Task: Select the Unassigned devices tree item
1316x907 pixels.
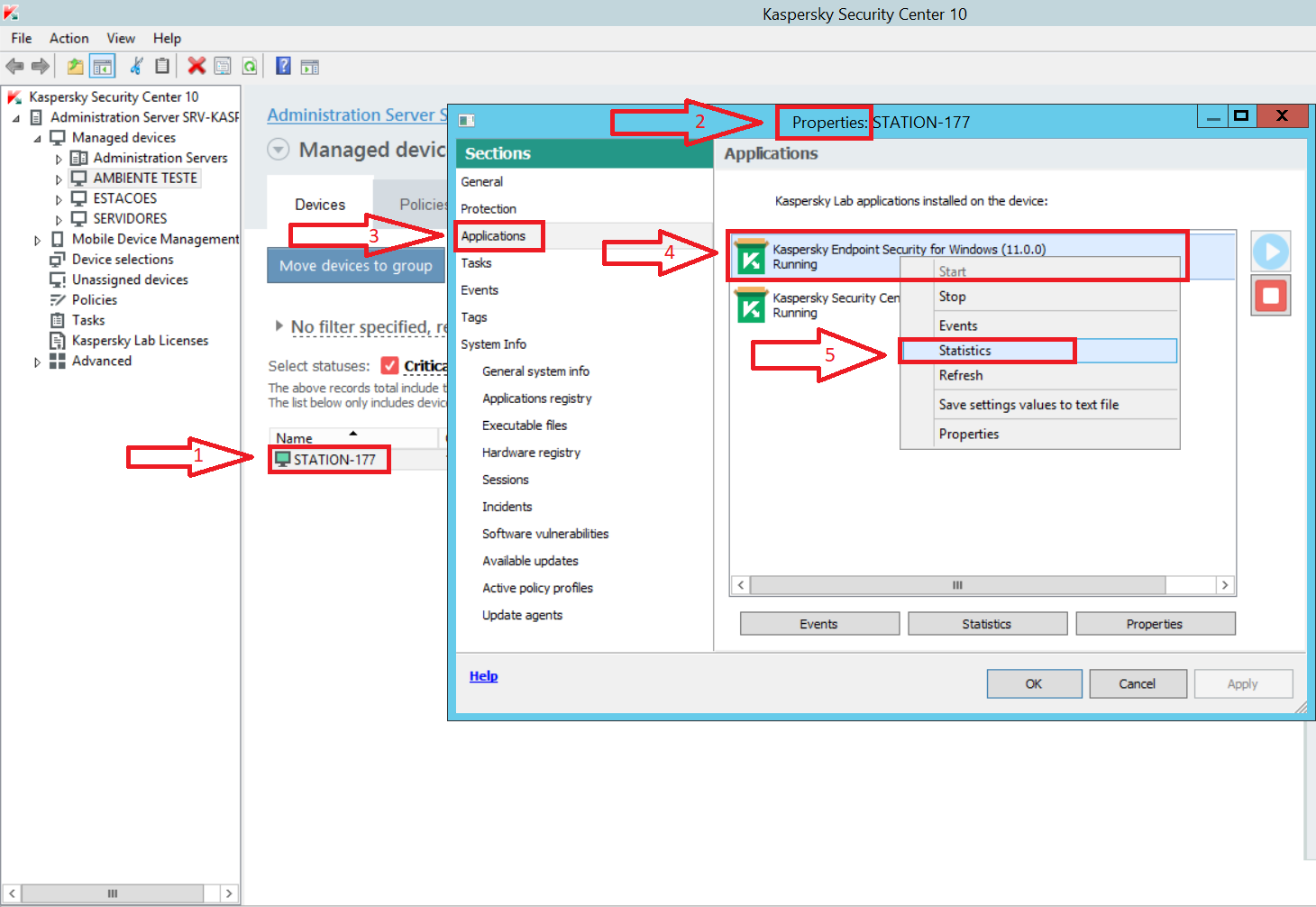Action: pos(130,279)
